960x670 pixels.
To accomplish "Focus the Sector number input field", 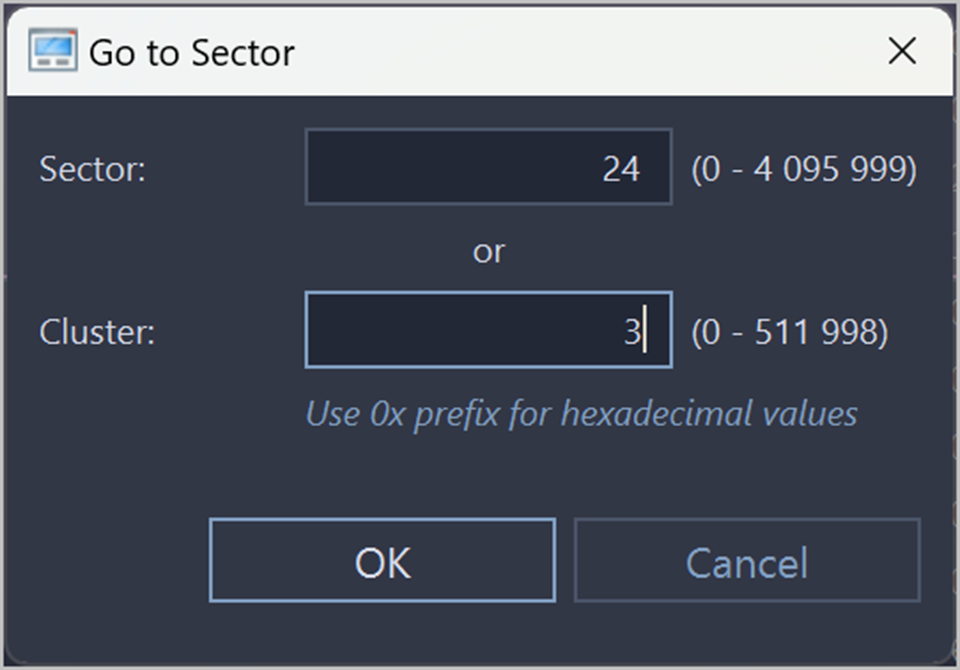I will click(x=488, y=167).
